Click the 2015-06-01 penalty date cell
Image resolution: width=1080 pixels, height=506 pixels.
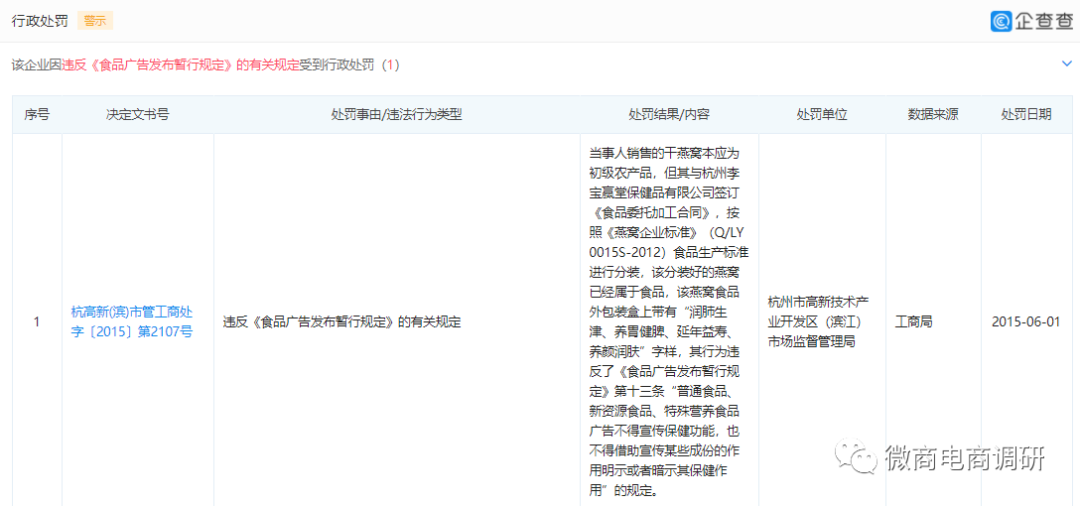coord(1026,322)
